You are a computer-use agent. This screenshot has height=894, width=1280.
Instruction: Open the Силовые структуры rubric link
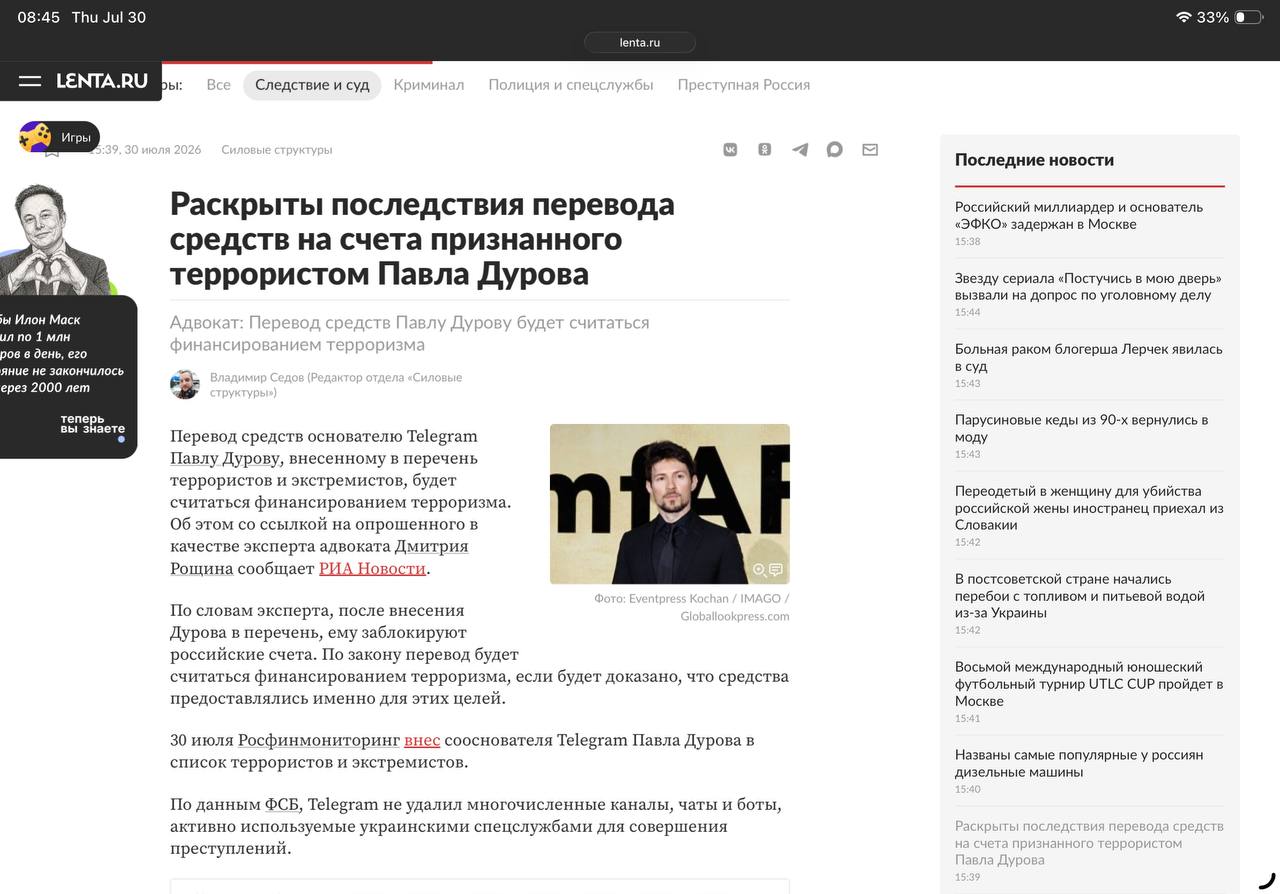click(277, 150)
